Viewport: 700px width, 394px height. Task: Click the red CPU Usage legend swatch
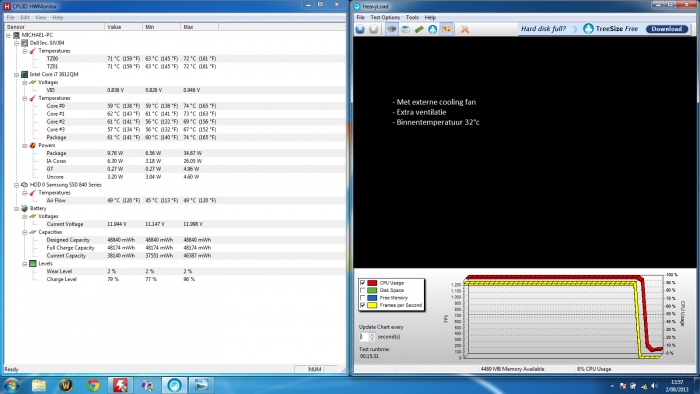click(x=372, y=283)
